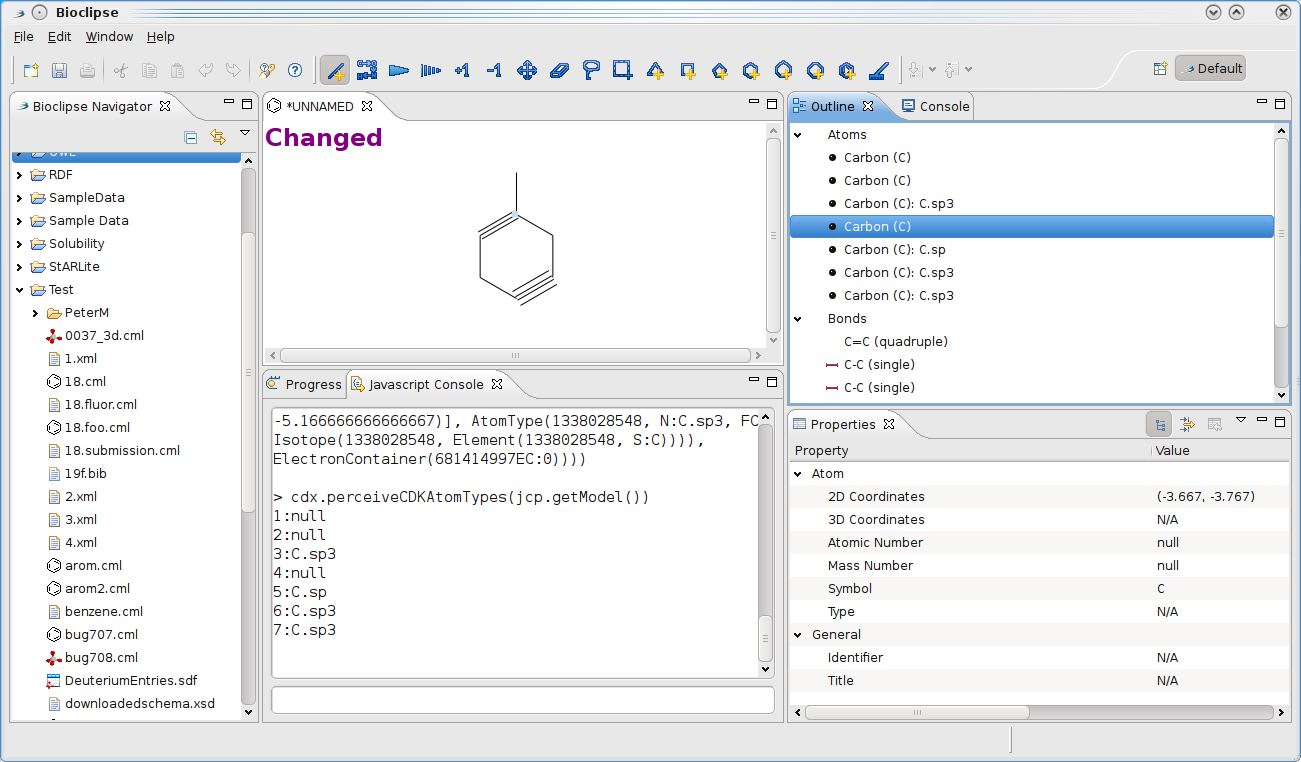The image size is (1301, 762).
Task: Open benzene.cml in the navigator
Action: tap(103, 611)
